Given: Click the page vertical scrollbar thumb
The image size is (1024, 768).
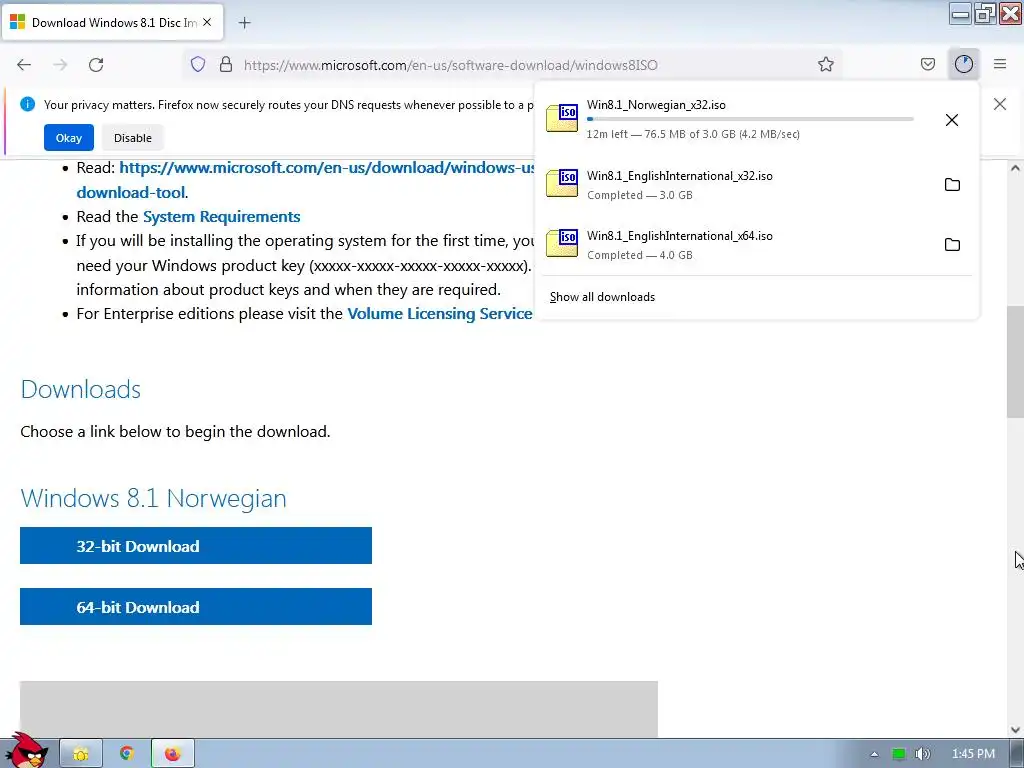Looking at the screenshot, I should pos(1015,362).
